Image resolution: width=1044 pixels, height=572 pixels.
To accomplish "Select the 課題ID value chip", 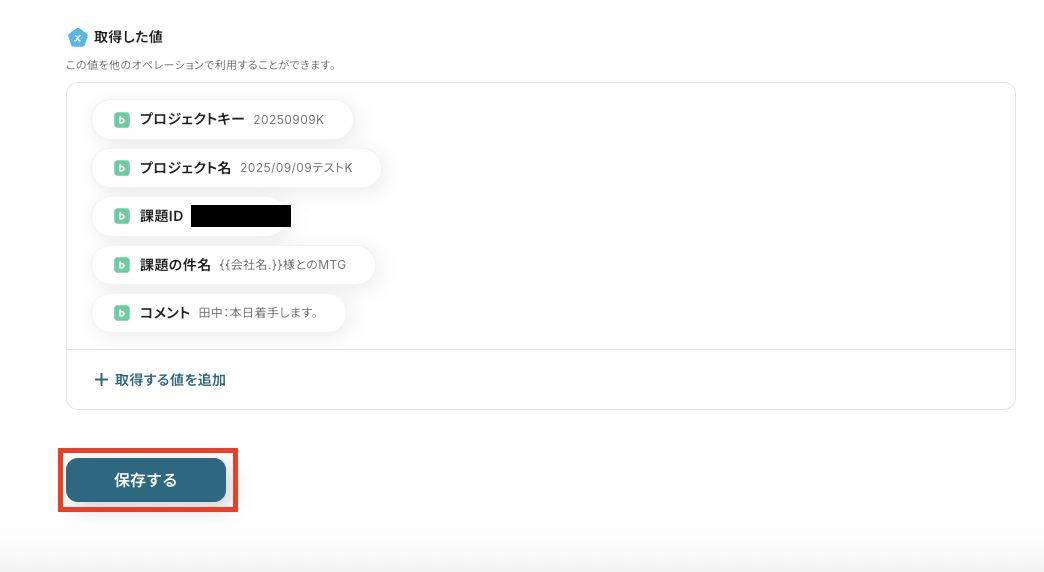I will click(x=192, y=216).
